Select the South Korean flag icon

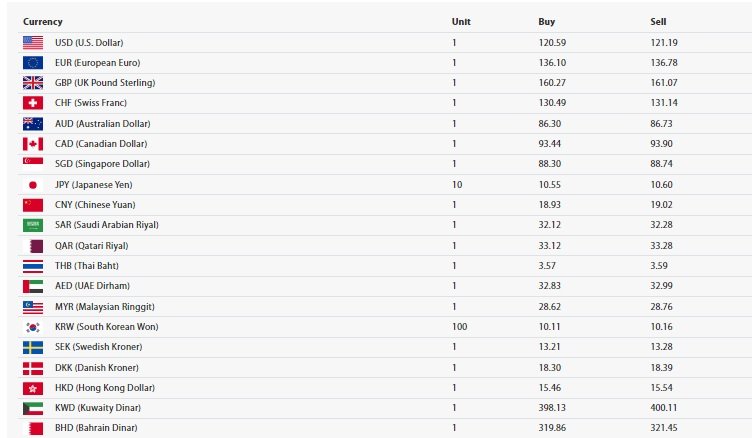pyautogui.click(x=33, y=327)
